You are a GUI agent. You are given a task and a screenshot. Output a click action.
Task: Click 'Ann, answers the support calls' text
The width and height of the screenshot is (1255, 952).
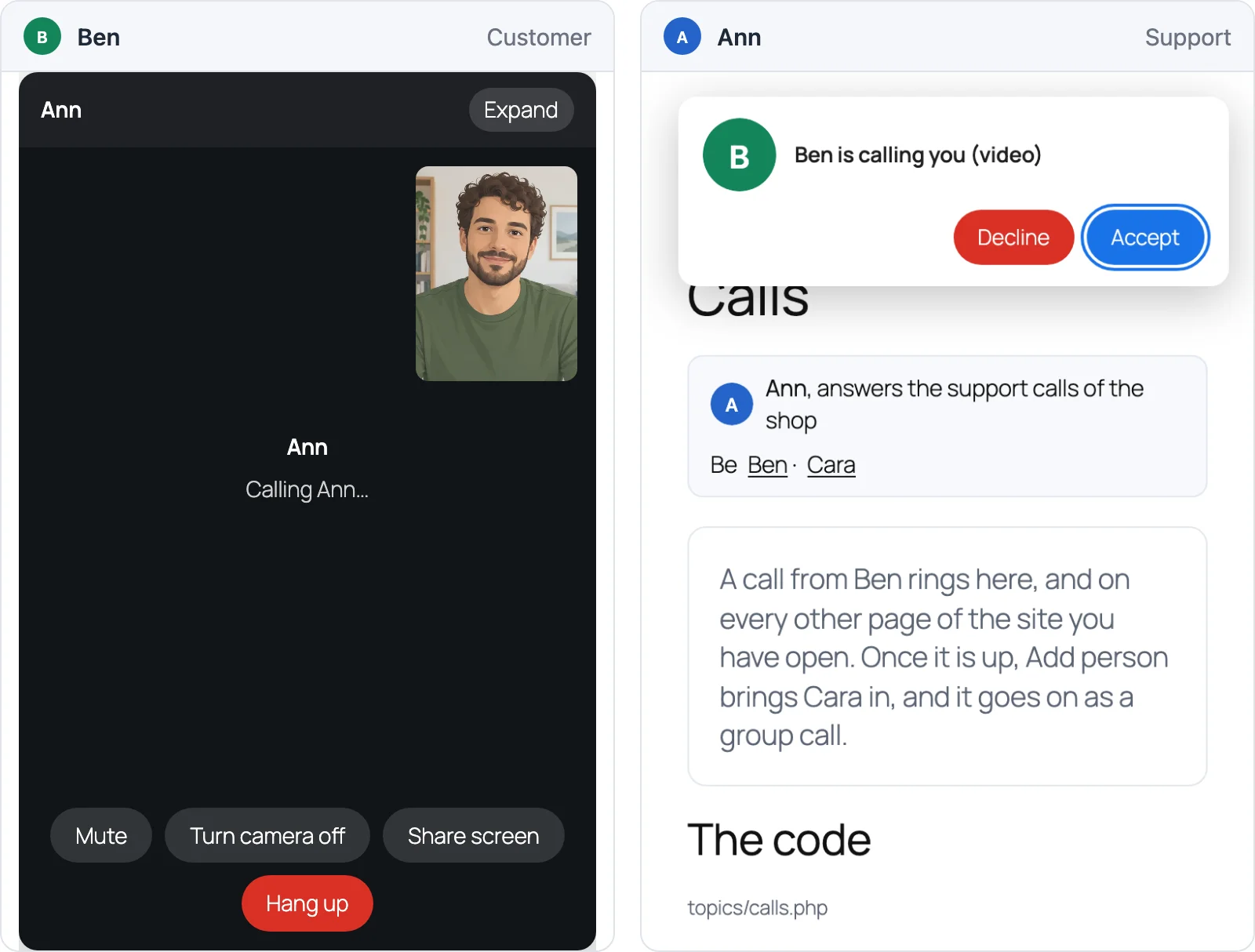pos(955,405)
